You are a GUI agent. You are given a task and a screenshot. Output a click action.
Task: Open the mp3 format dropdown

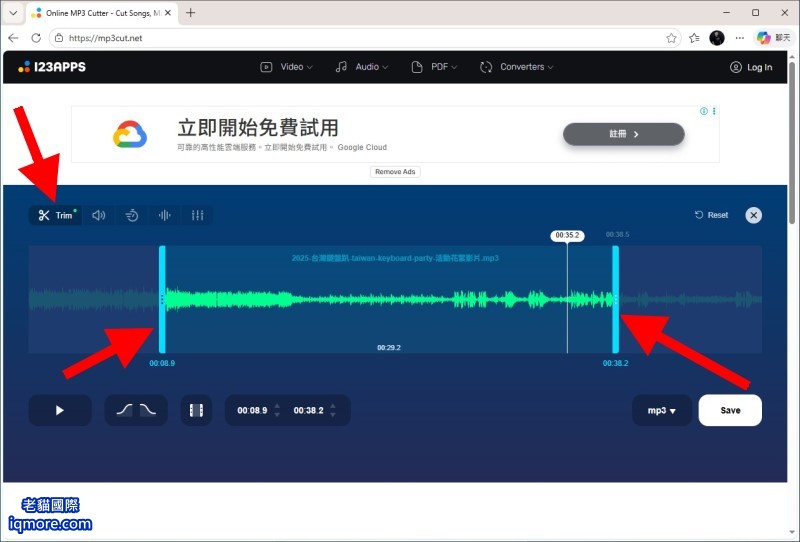tap(662, 410)
